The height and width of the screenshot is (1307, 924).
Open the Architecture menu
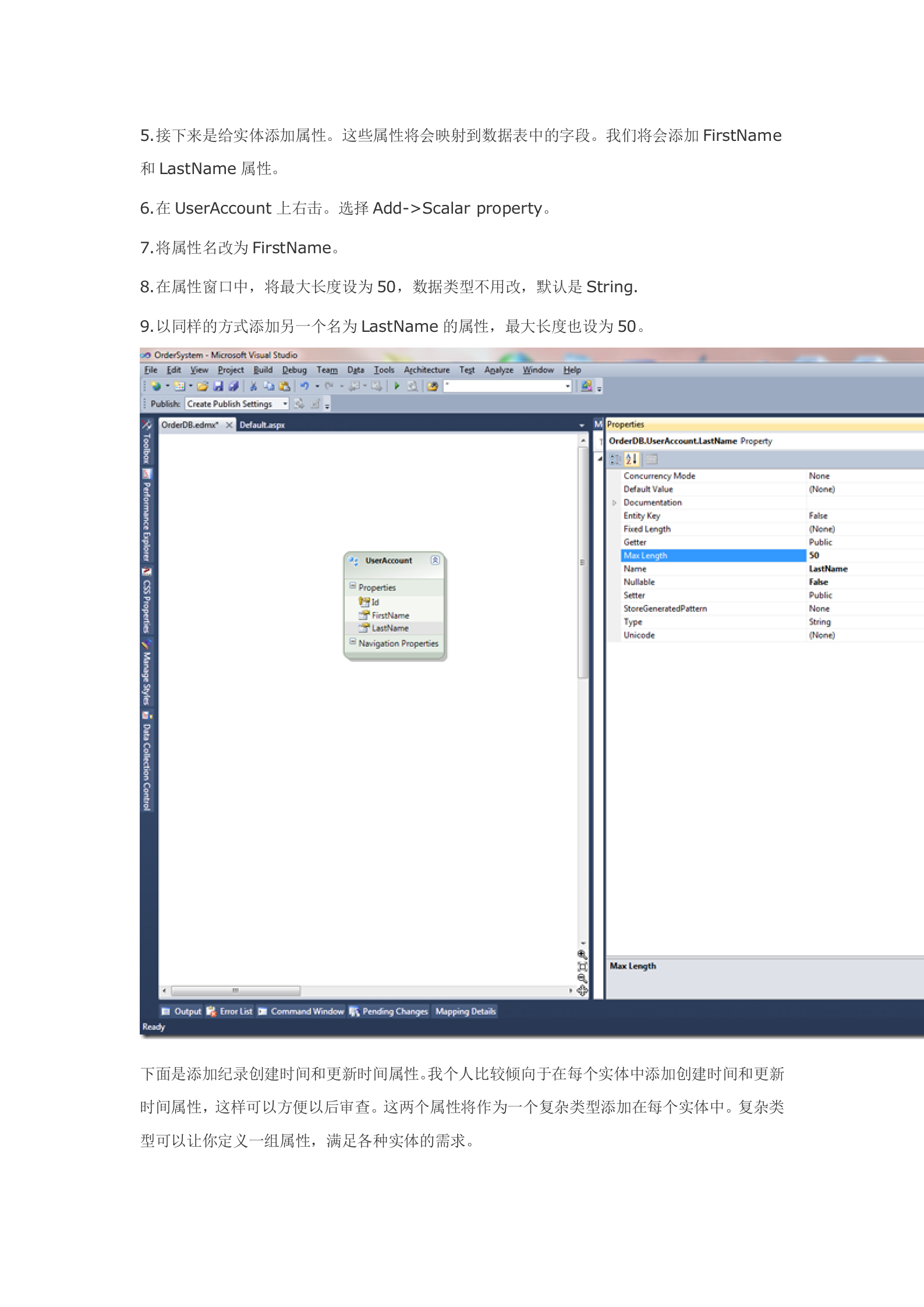(426, 370)
